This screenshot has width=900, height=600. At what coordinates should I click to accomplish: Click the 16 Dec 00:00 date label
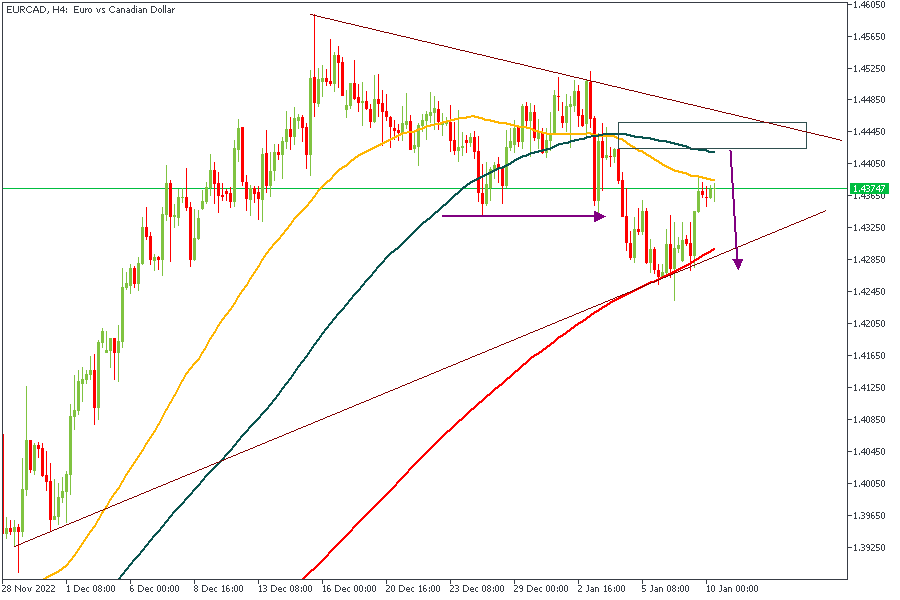click(x=347, y=589)
